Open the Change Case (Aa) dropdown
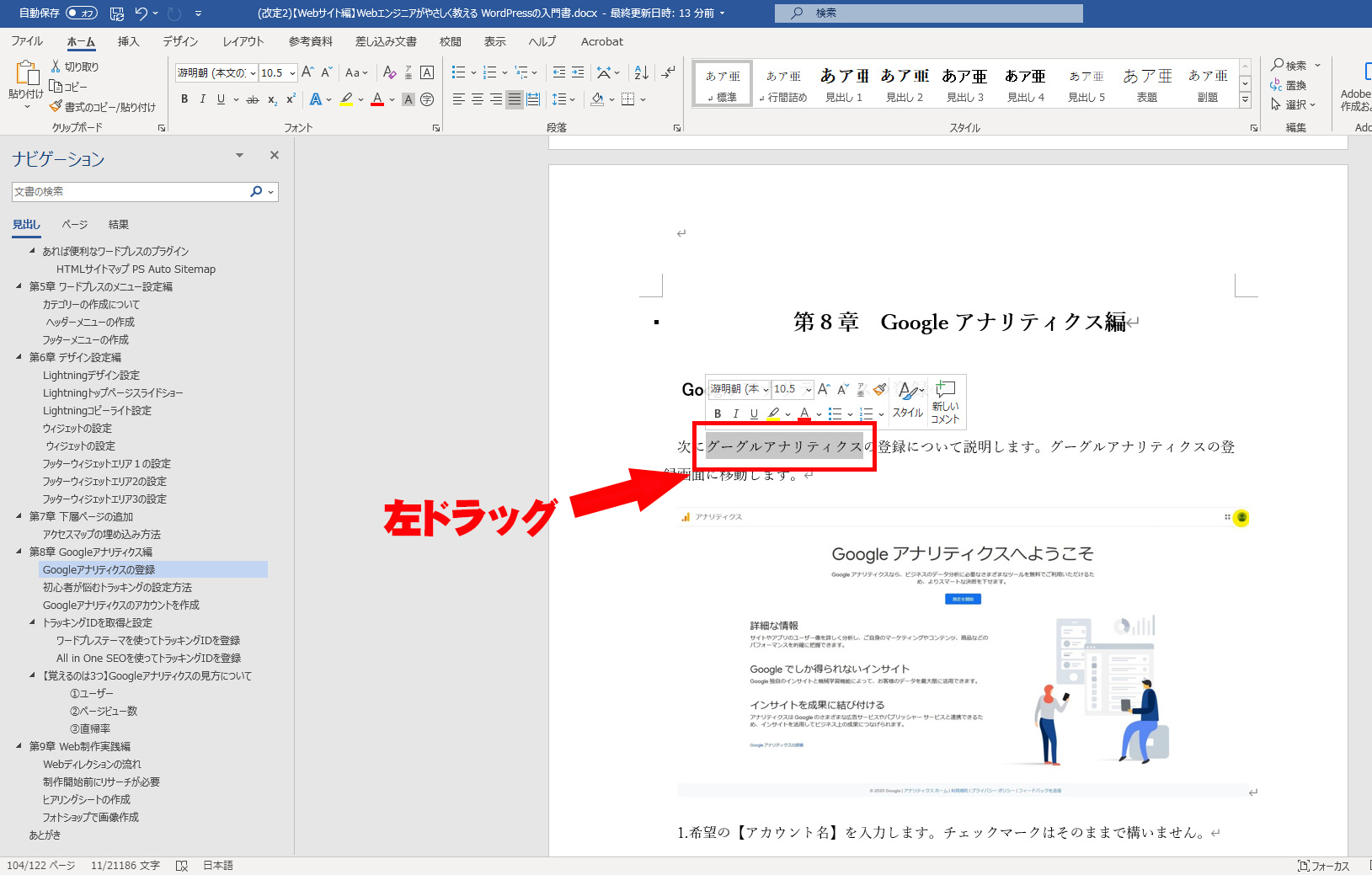1372x875 pixels. (x=356, y=72)
